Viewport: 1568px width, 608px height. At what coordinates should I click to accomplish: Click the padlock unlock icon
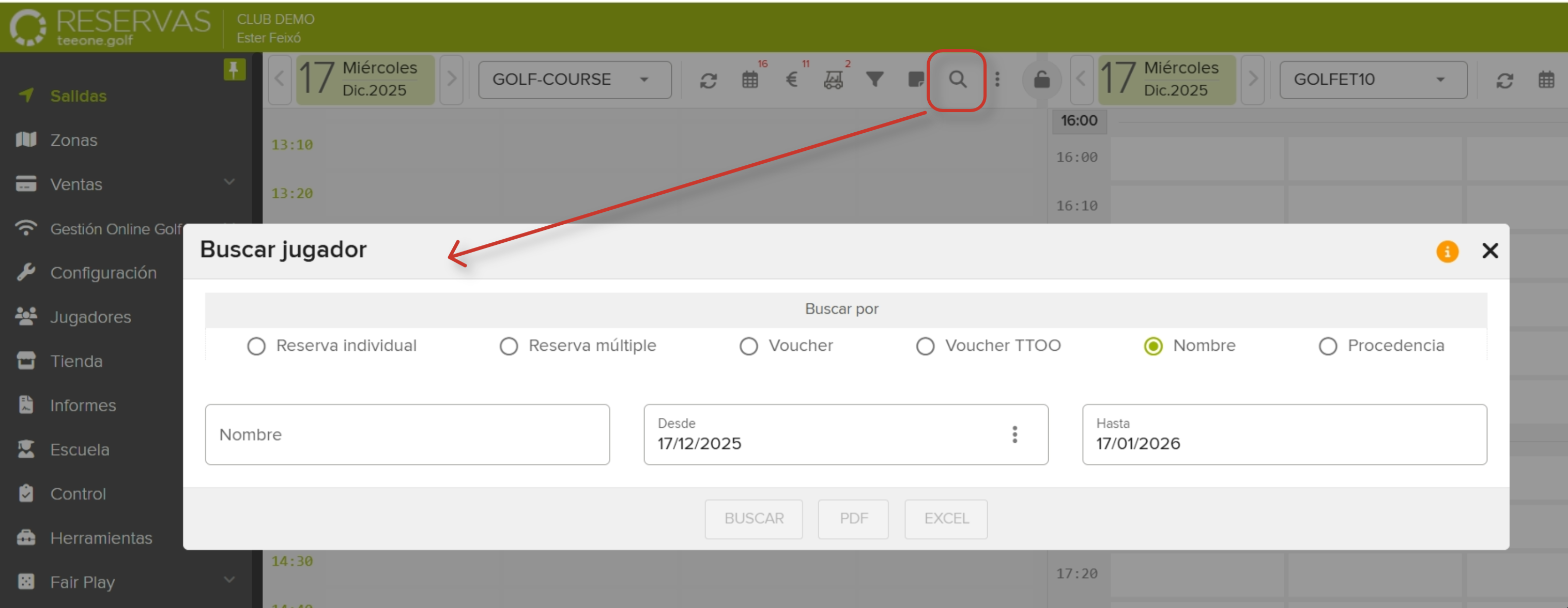[x=1041, y=80]
